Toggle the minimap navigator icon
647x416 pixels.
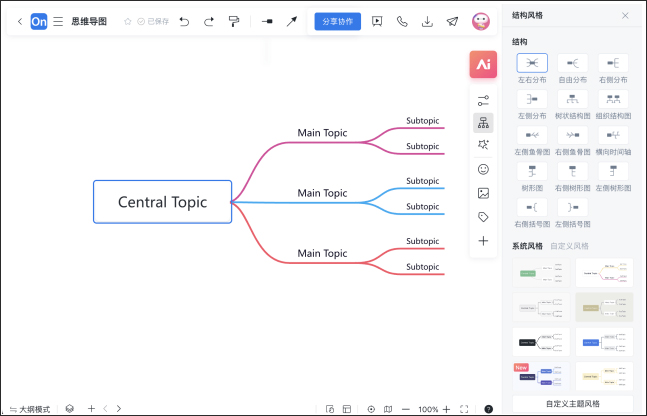388,409
